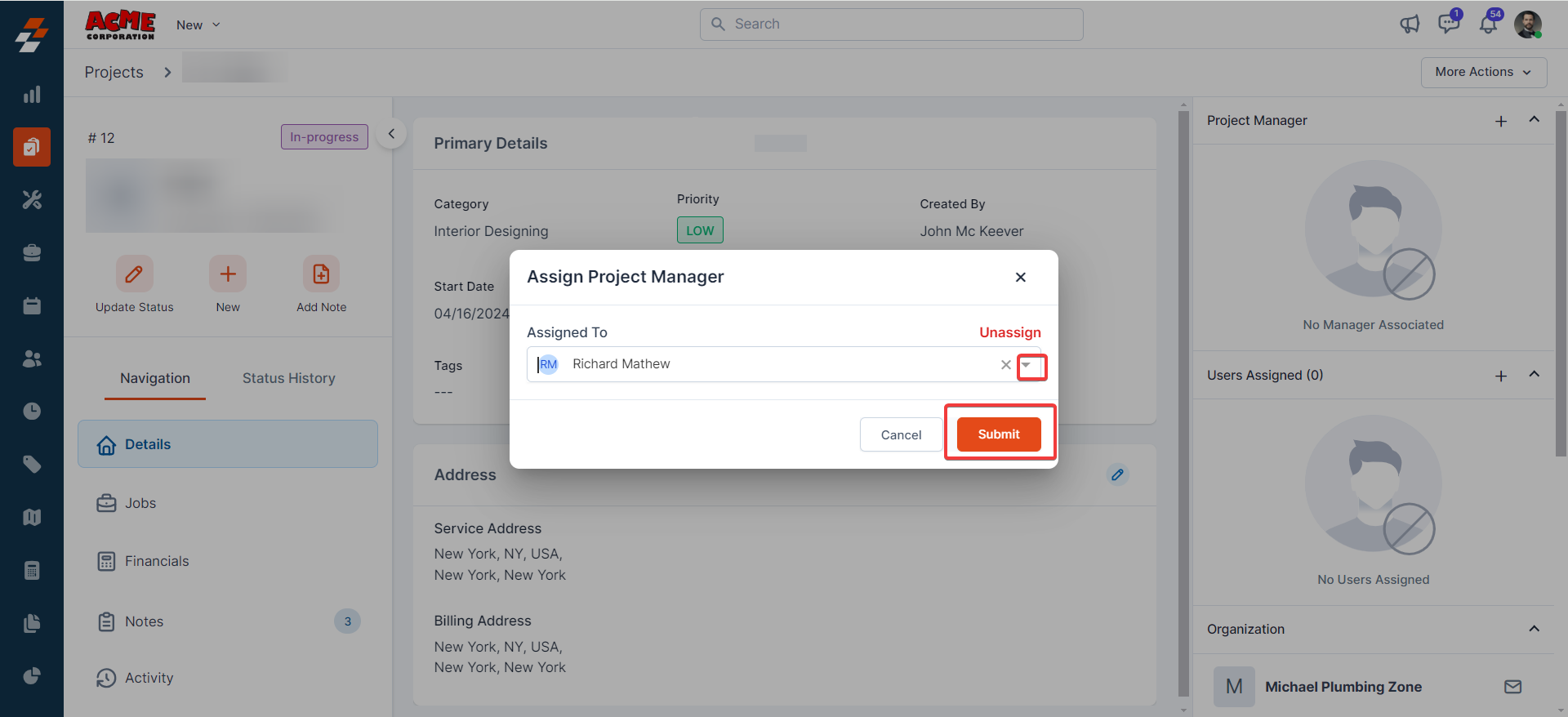Open the chat messages icon
The height and width of the screenshot is (717, 1568).
coord(1449,24)
